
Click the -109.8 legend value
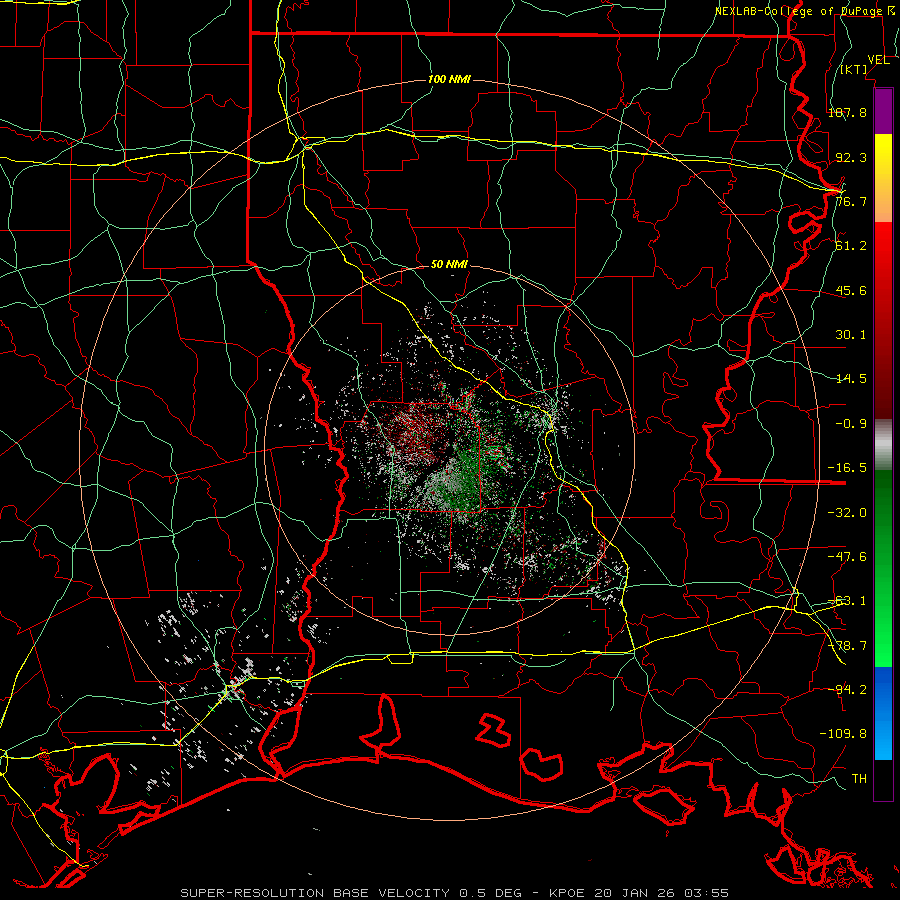coord(843,734)
